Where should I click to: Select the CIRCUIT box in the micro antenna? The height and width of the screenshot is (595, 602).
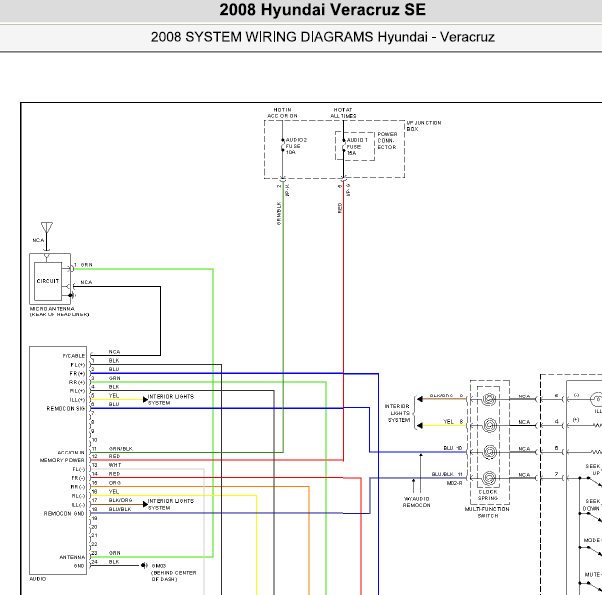coord(48,281)
